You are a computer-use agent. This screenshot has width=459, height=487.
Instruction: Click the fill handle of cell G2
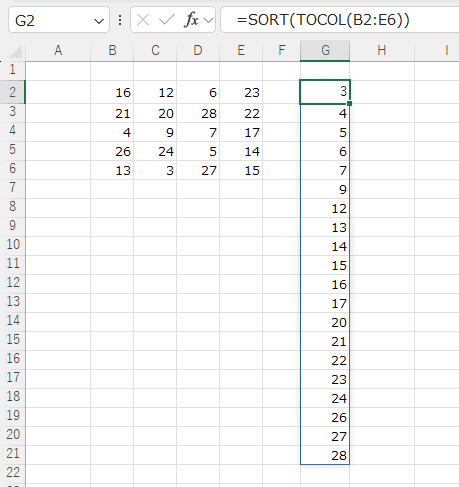349,104
